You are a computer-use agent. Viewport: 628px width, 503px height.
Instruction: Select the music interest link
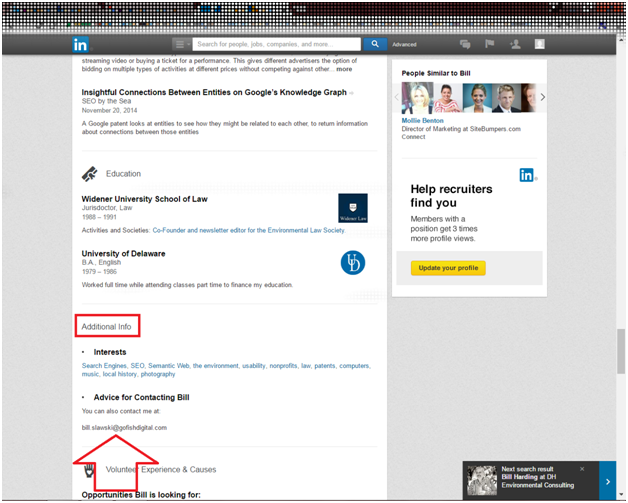pos(90,374)
